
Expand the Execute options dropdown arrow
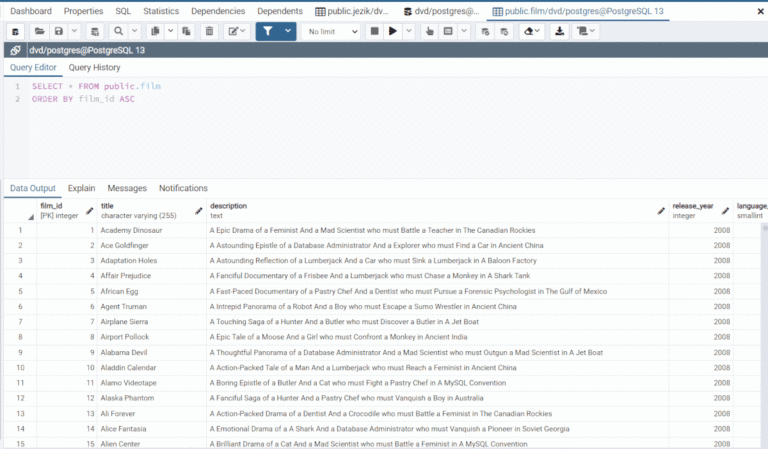click(409, 32)
